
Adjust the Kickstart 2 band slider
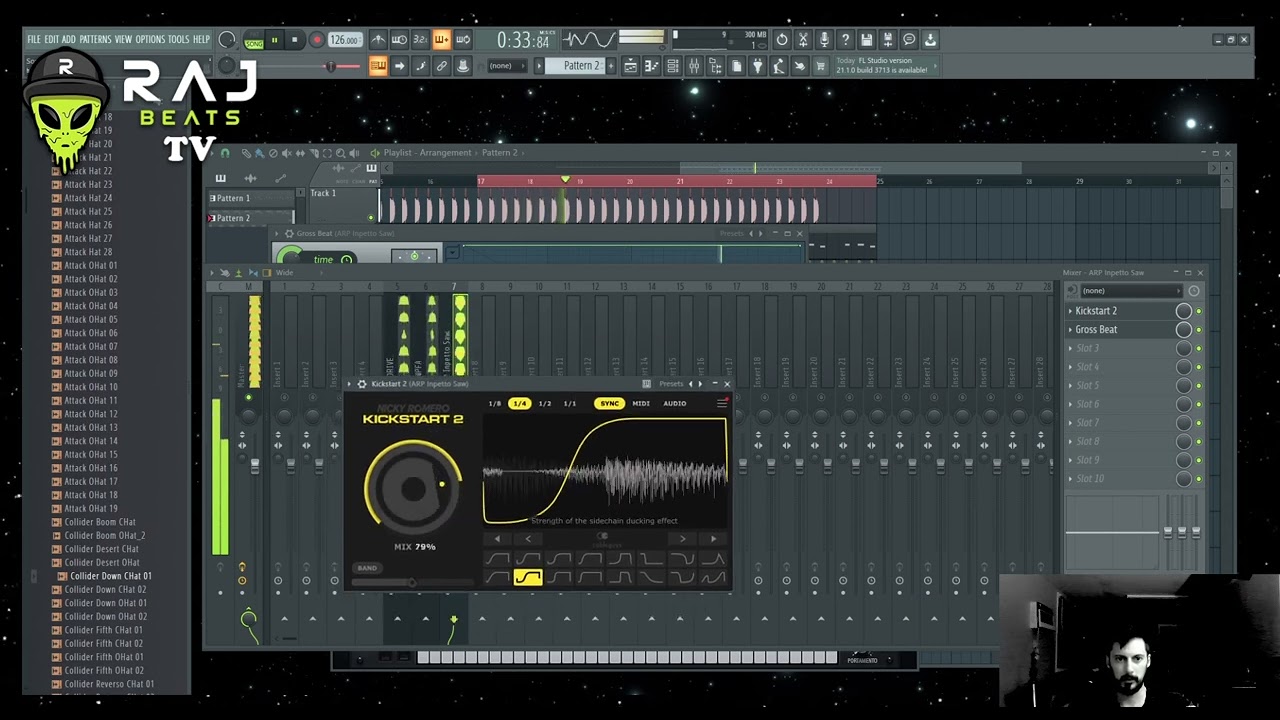click(x=412, y=581)
